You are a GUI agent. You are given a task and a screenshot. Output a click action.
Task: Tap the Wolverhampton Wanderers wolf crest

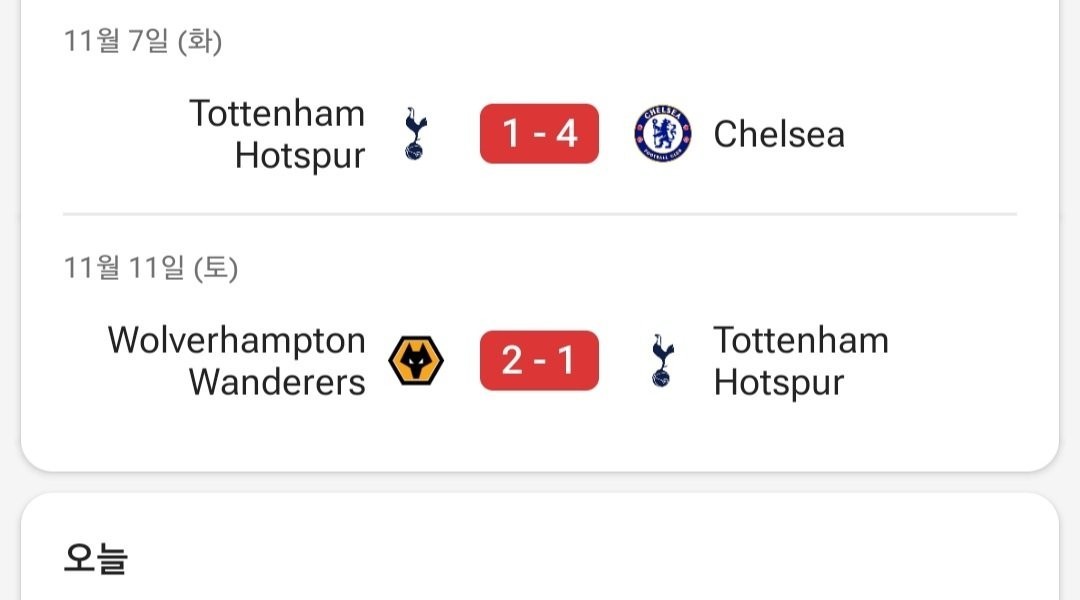416,361
